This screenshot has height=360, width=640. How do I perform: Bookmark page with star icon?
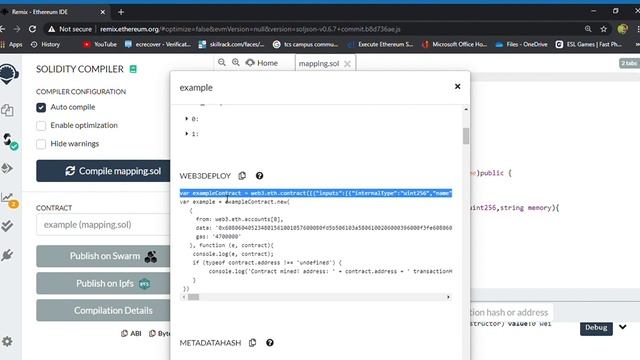[x=604, y=29]
